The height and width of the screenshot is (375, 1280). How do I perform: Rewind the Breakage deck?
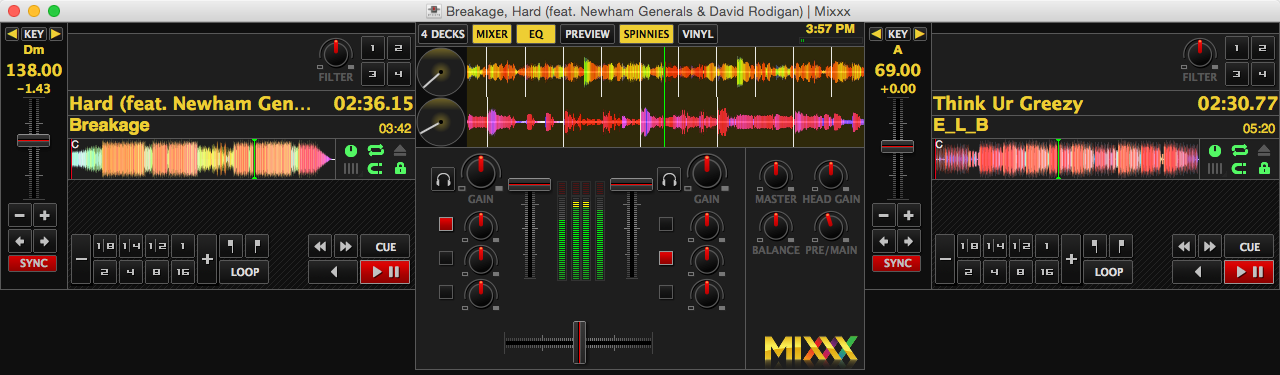point(320,246)
